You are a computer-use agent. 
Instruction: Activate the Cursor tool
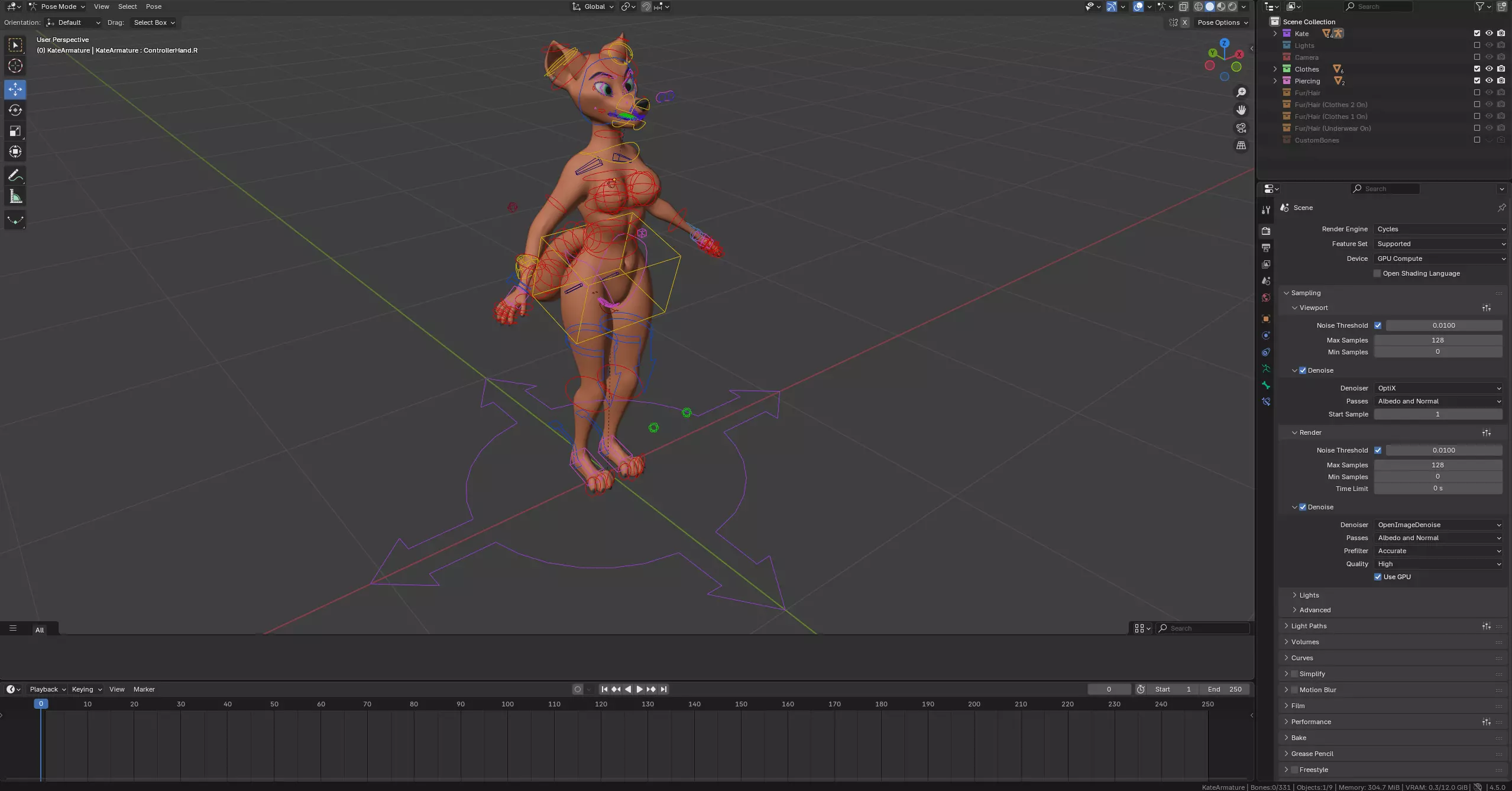click(15, 66)
